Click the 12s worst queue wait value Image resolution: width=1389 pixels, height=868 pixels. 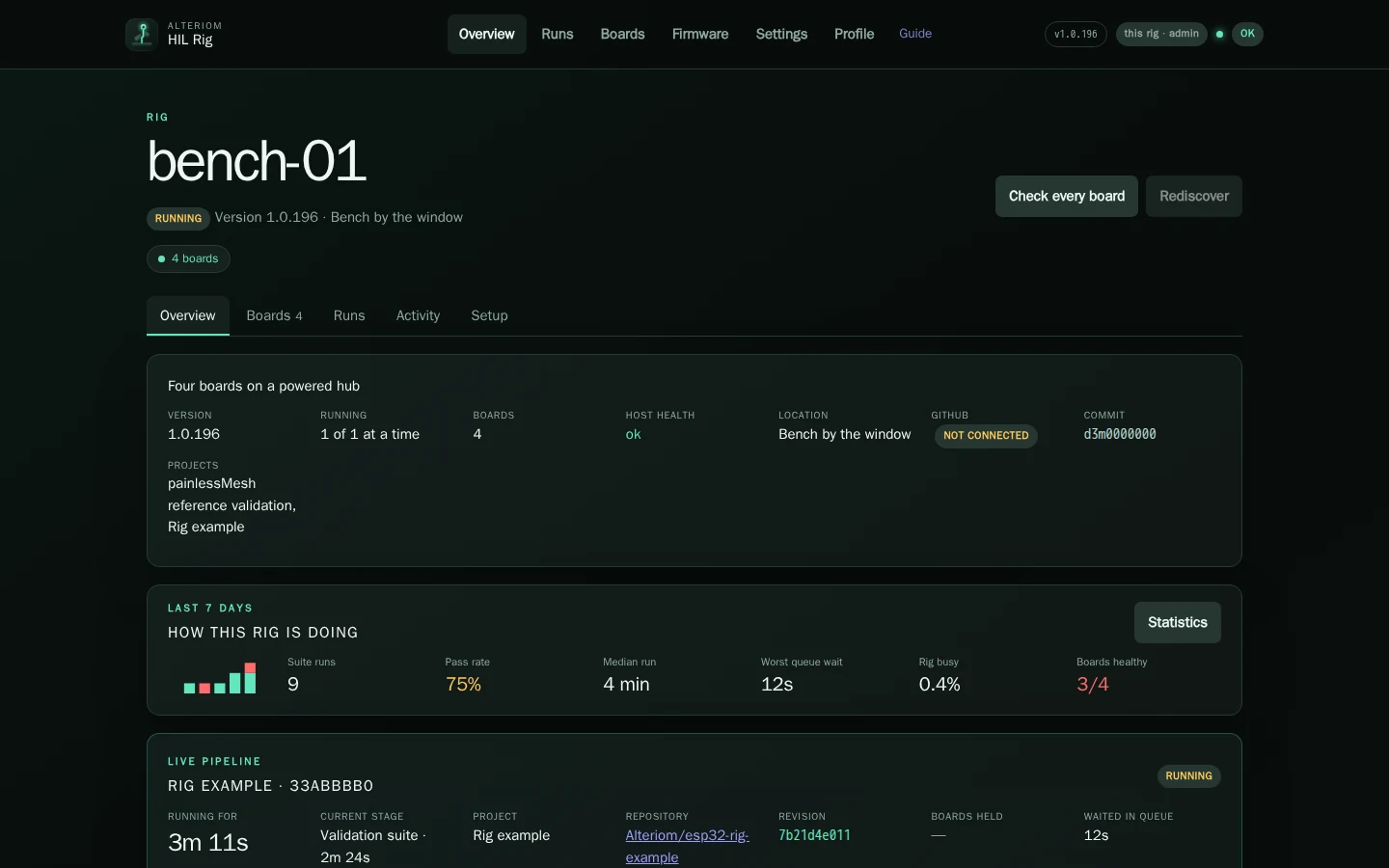pos(776,685)
